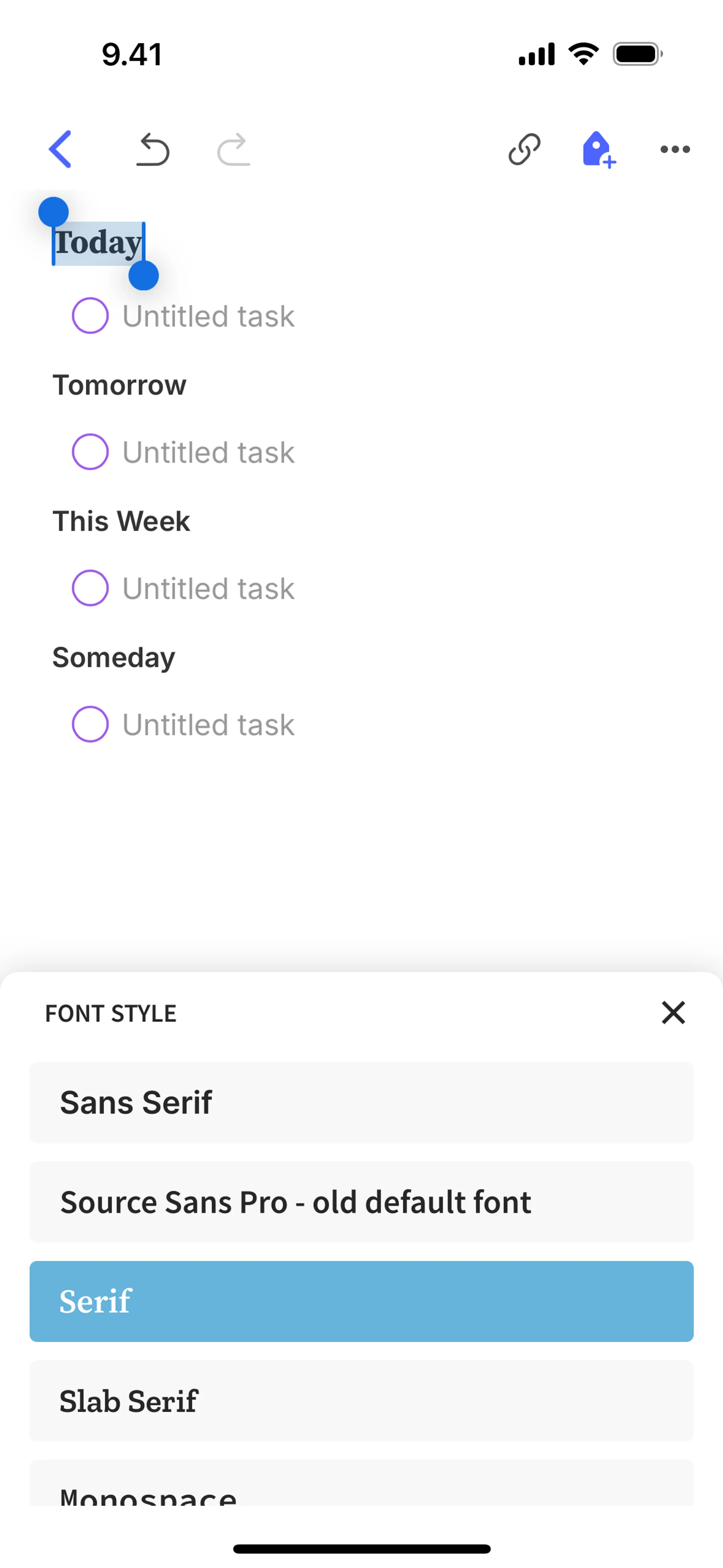Tap the selected Today heading
Viewport: 723px width, 1568px height.
(99, 243)
